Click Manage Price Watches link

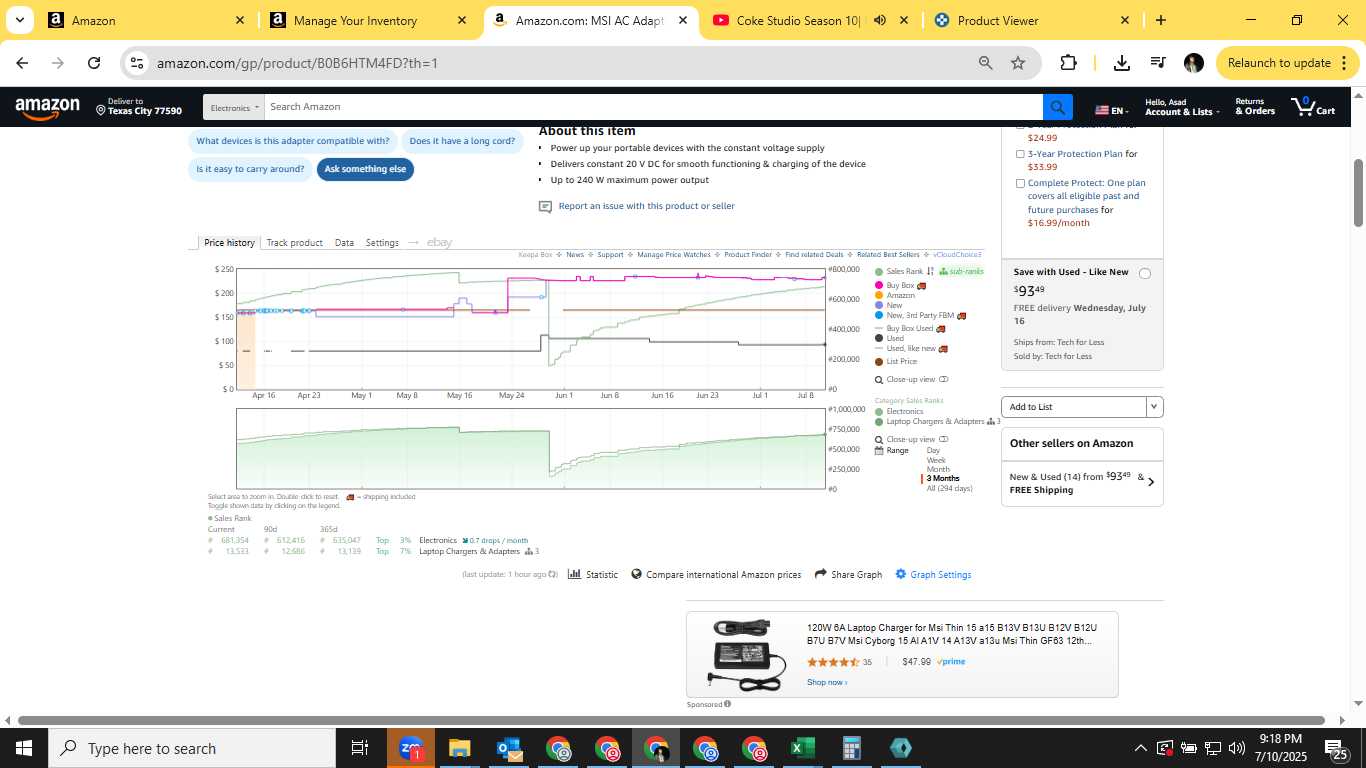674,255
